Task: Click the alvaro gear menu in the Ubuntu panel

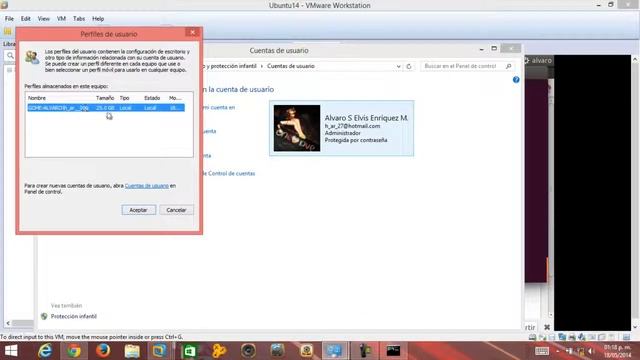Action: pyautogui.click(x=539, y=60)
